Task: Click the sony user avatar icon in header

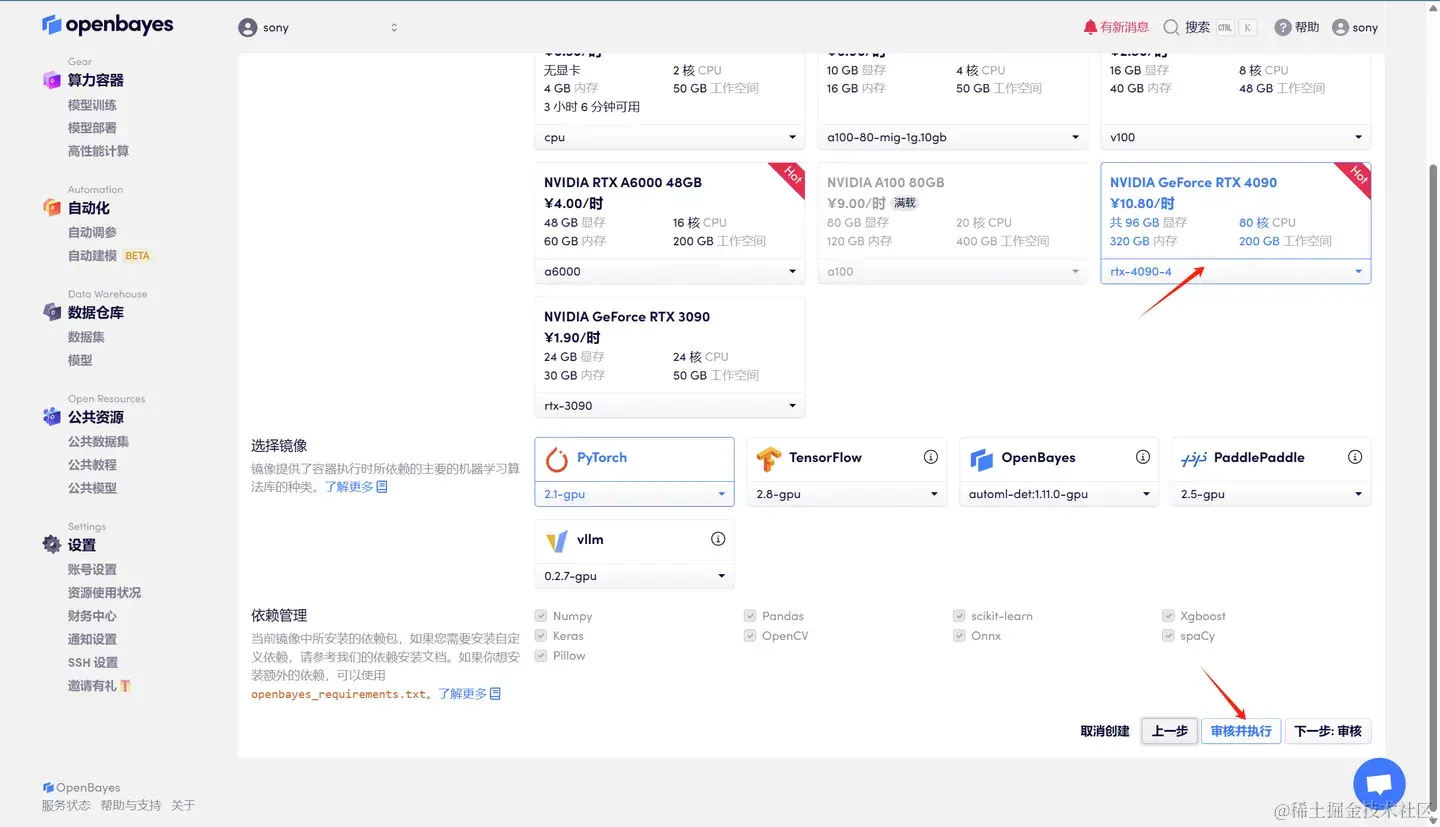Action: [248, 28]
